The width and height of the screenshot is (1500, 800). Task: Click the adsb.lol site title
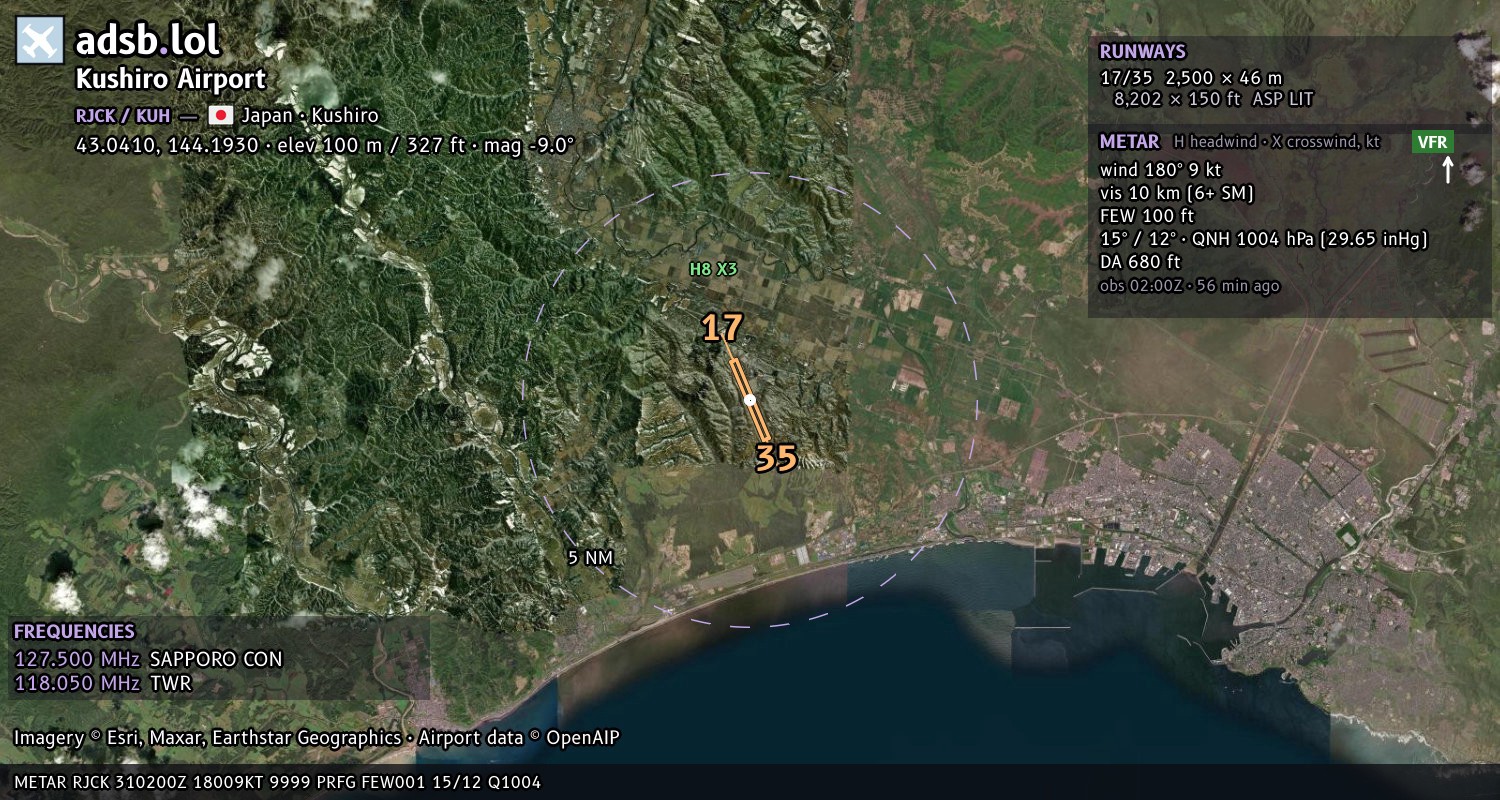pyautogui.click(x=148, y=41)
